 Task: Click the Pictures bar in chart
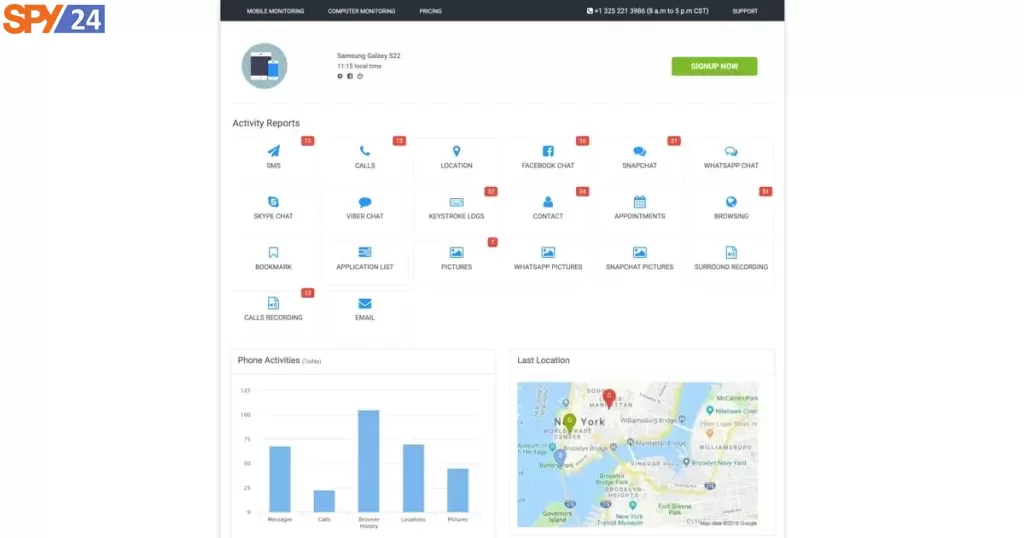point(458,490)
